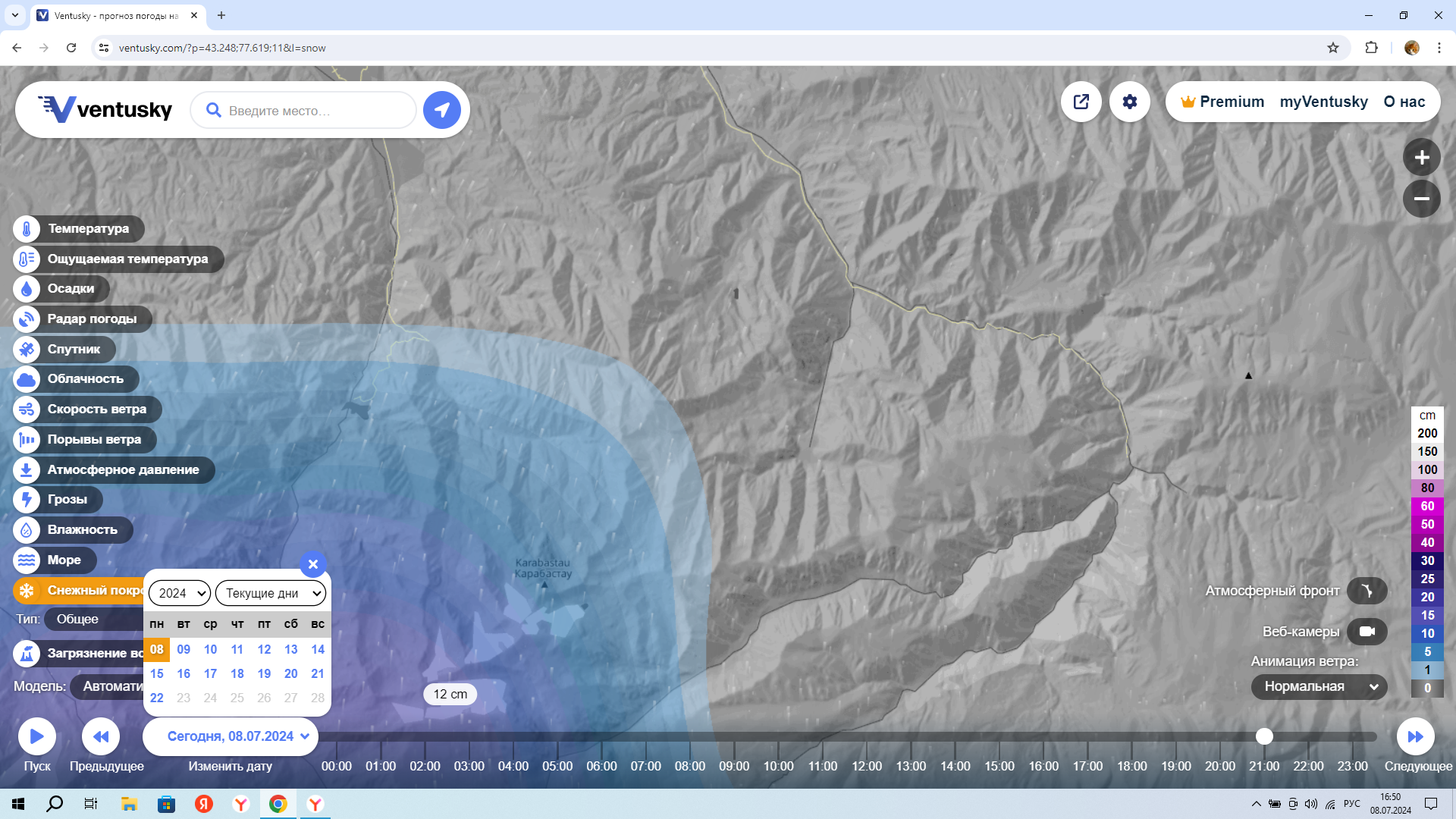Image resolution: width=1456 pixels, height=819 pixels.
Task: Bookmark this page with star icon
Action: pyautogui.click(x=1333, y=48)
